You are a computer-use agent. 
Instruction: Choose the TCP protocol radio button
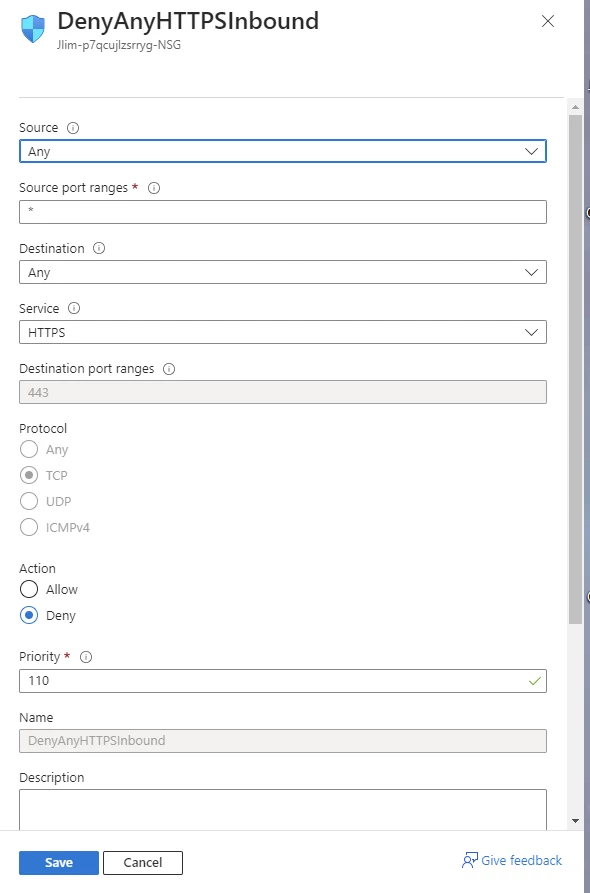click(x=29, y=476)
